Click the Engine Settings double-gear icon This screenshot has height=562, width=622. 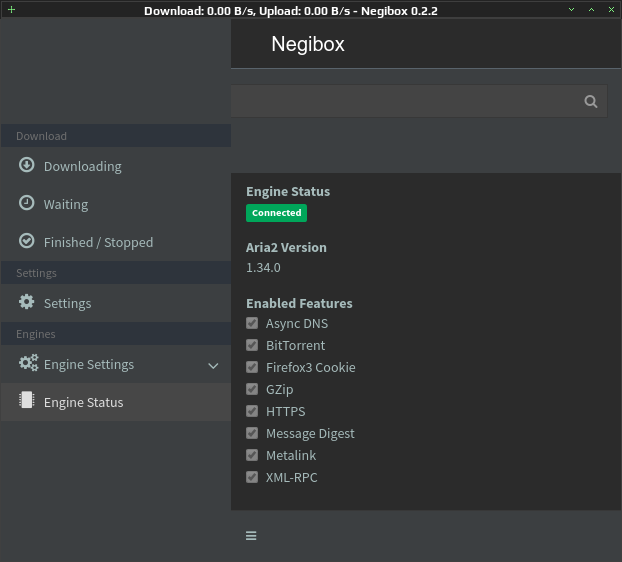click(x=29, y=363)
